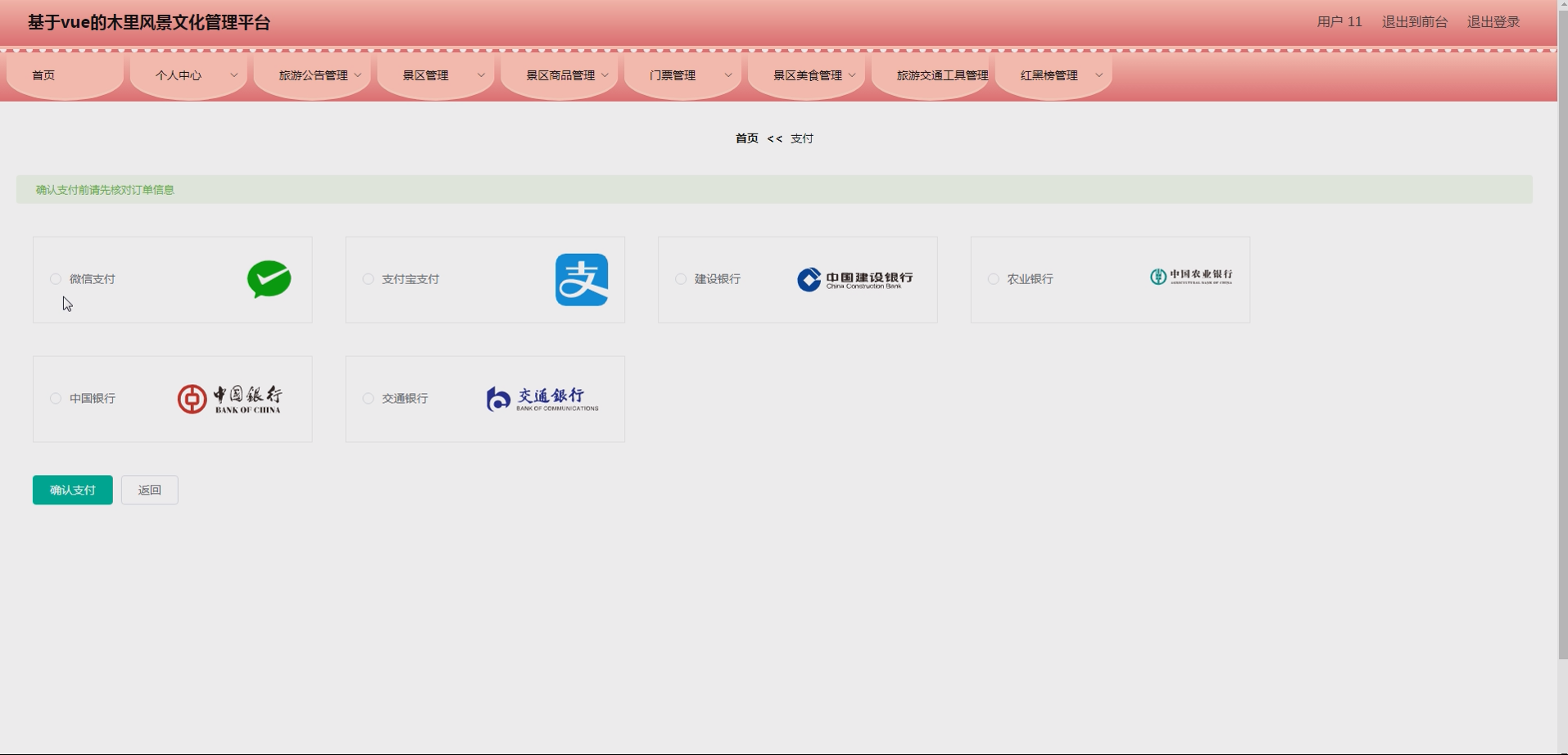
Task: Select the 交通银行 radio button
Action: click(368, 398)
